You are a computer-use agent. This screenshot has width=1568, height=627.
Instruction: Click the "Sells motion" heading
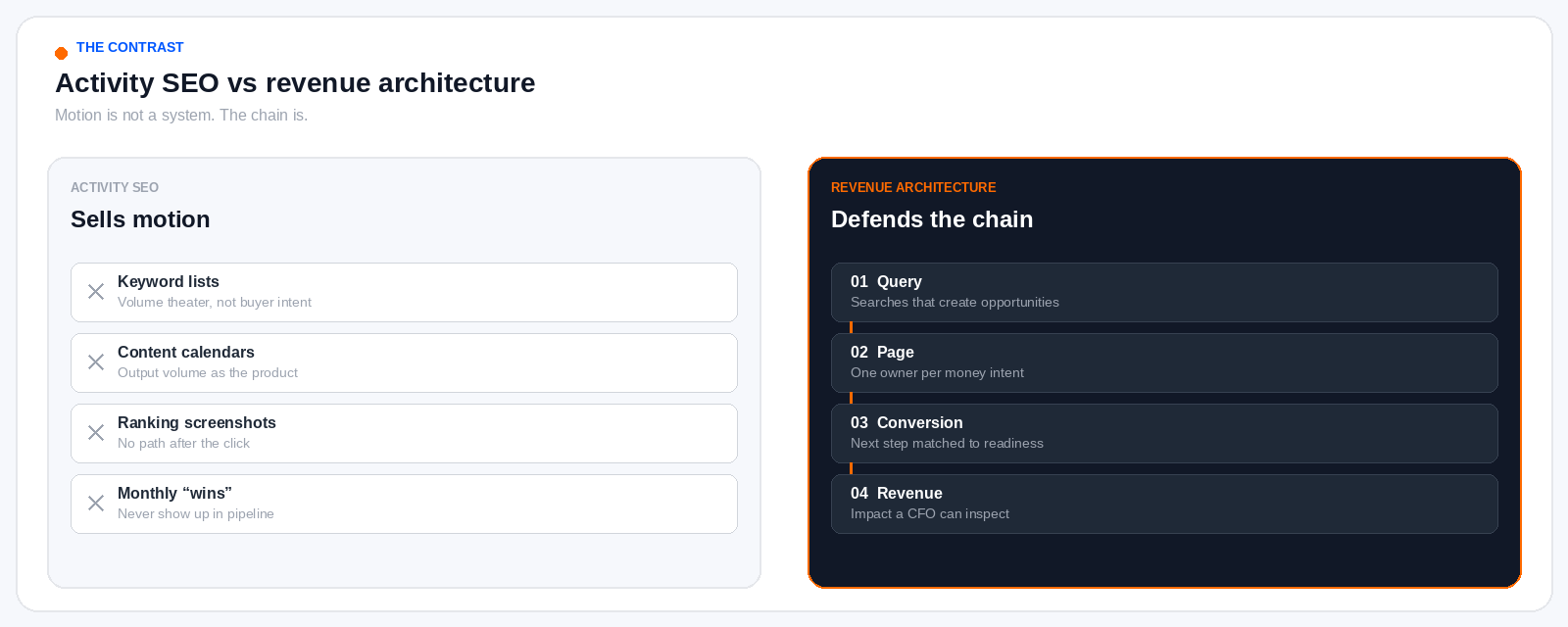(140, 219)
